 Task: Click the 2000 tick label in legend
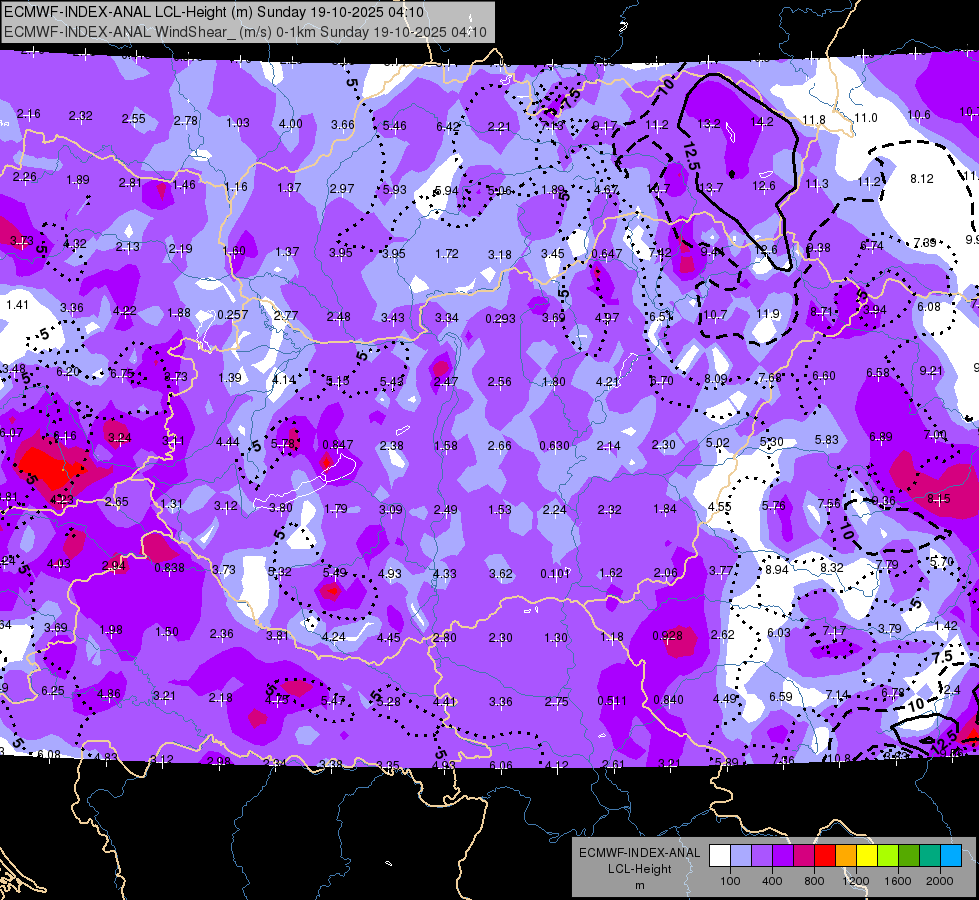(940, 881)
